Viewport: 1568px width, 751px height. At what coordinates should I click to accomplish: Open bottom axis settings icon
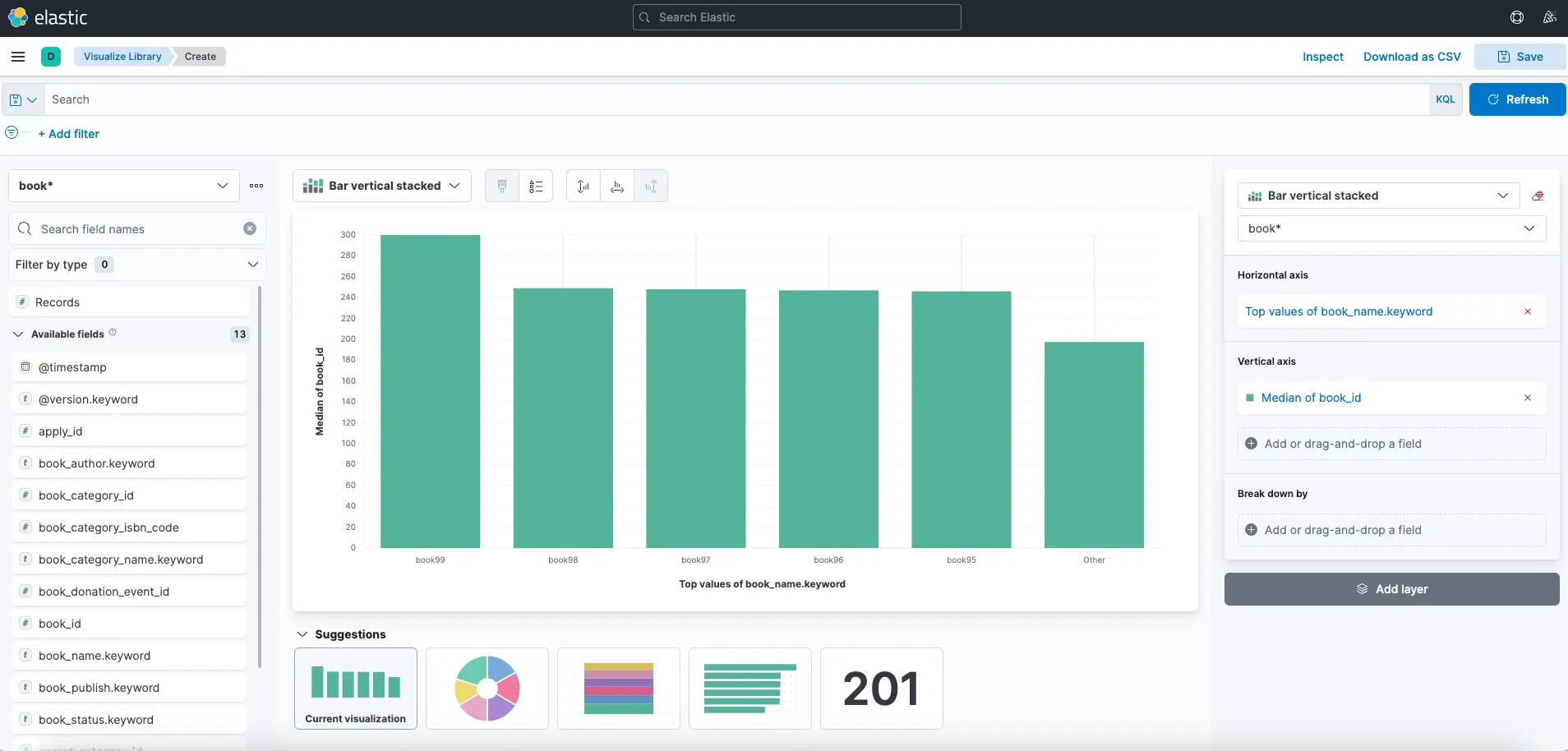(617, 186)
